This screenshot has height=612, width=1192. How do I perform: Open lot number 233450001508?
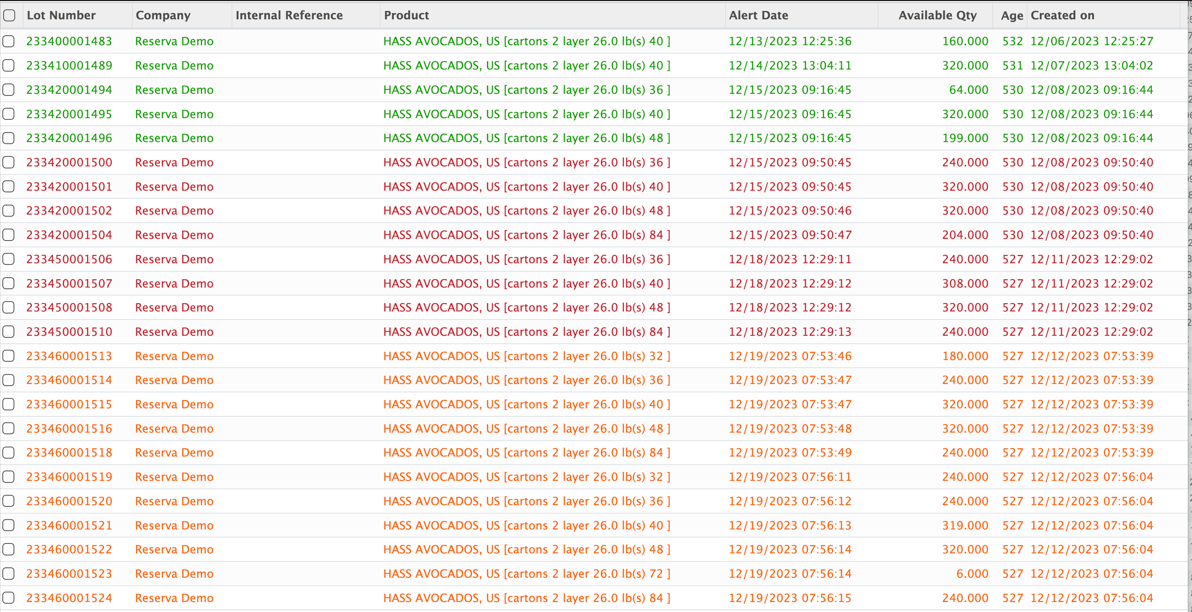pos(69,308)
